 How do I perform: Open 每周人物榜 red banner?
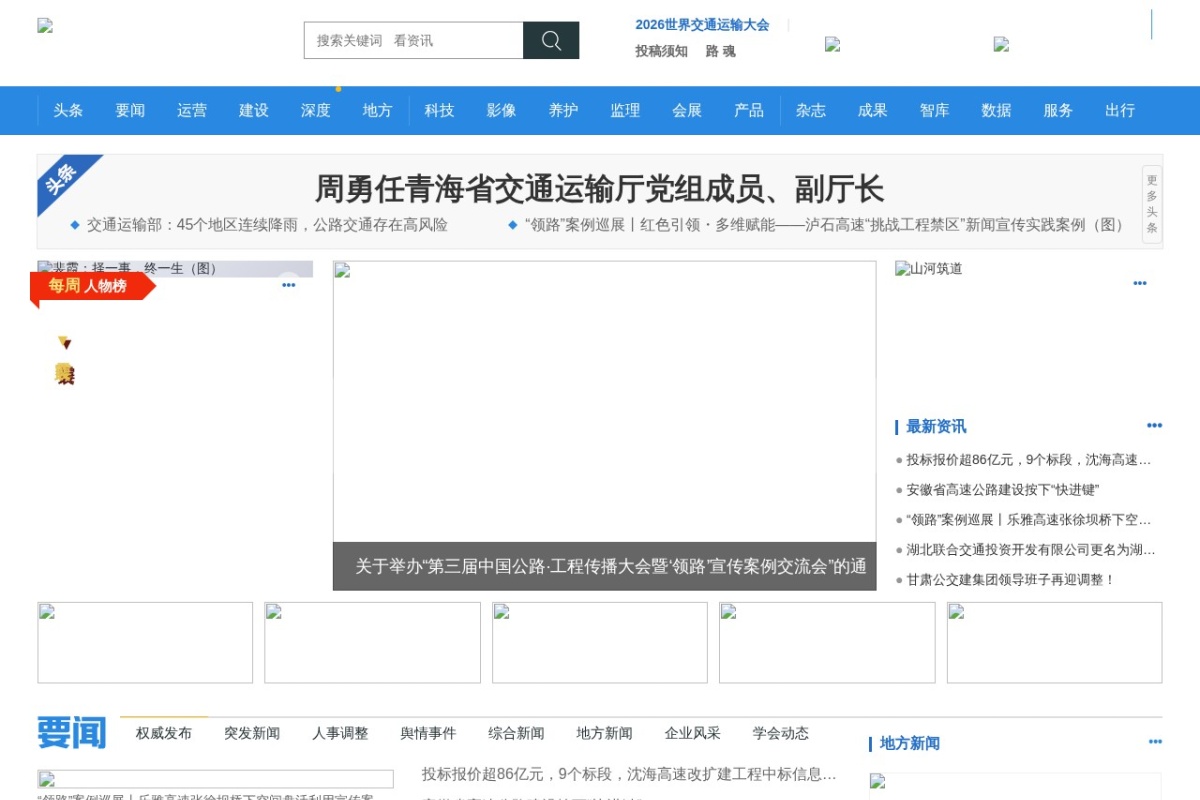[x=91, y=286]
